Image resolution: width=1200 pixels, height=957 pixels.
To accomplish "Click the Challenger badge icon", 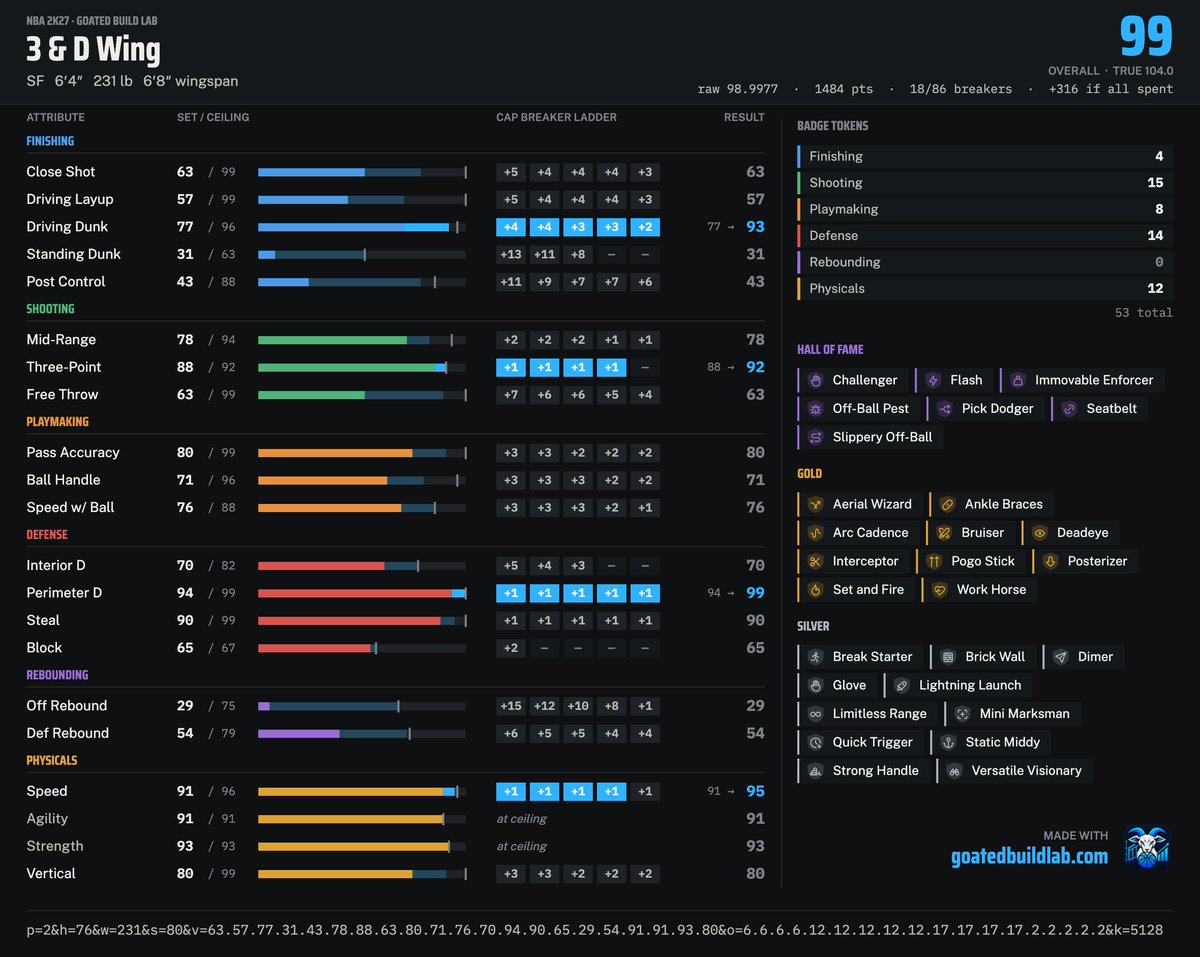I will pyautogui.click(x=815, y=380).
